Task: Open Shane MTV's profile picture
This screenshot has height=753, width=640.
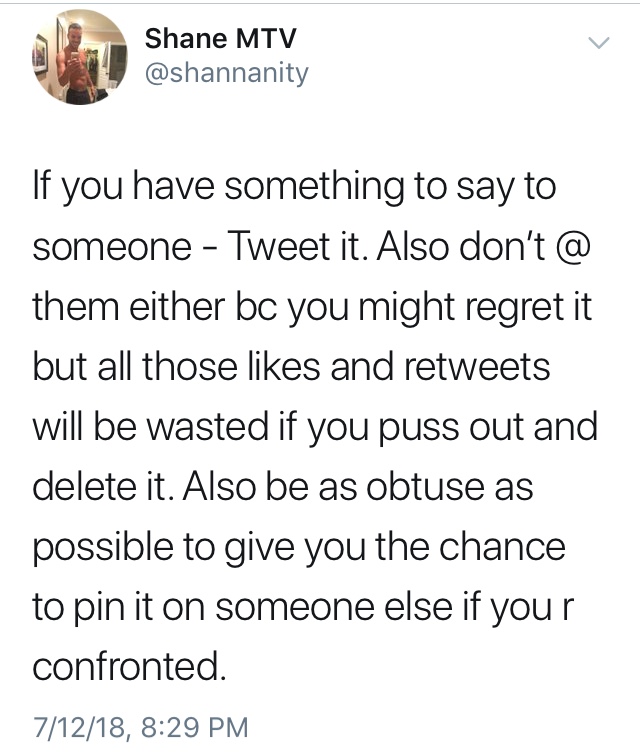Action: tap(80, 57)
